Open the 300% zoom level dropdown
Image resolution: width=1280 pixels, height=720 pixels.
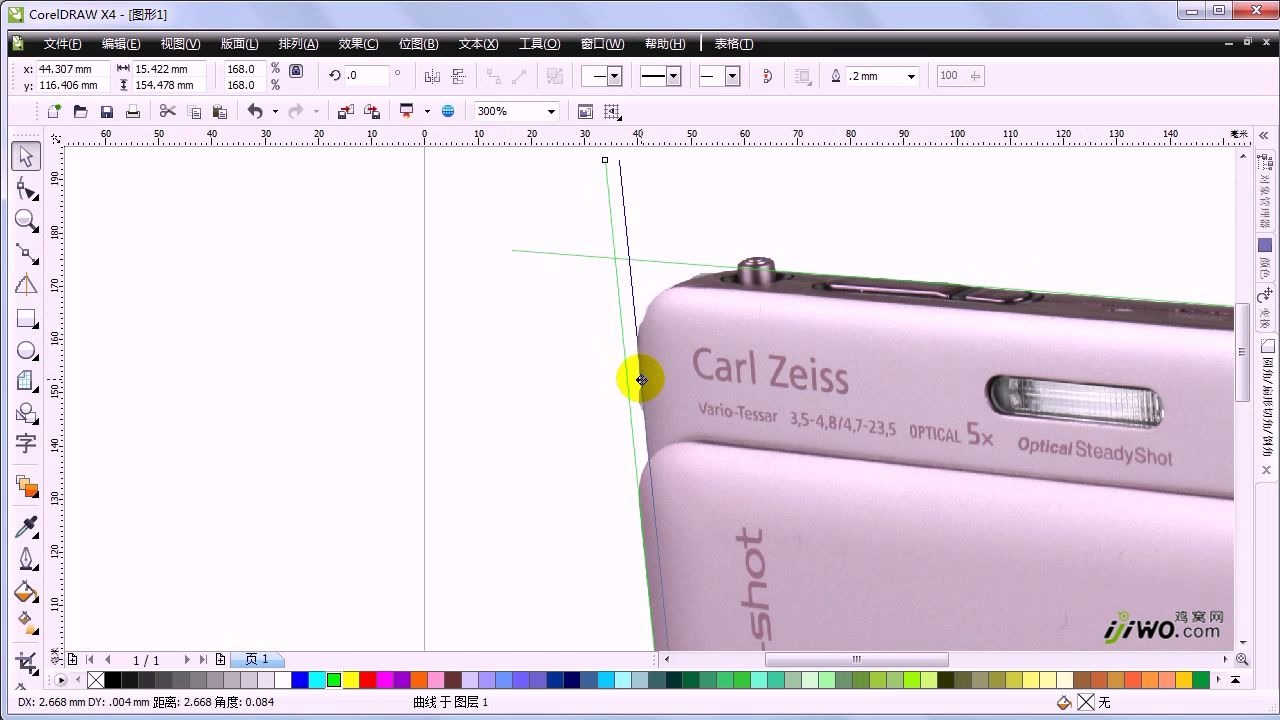pos(550,111)
